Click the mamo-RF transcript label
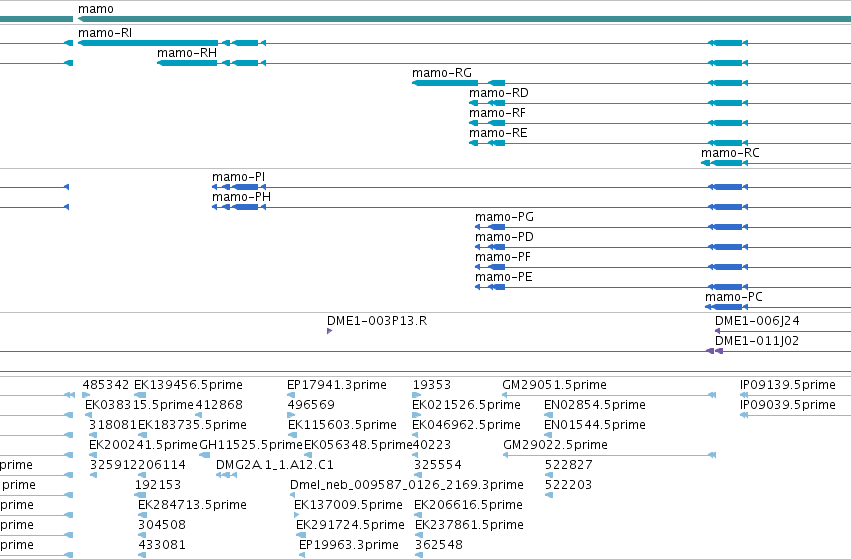Viewport: 851px width, 560px height. [x=497, y=113]
